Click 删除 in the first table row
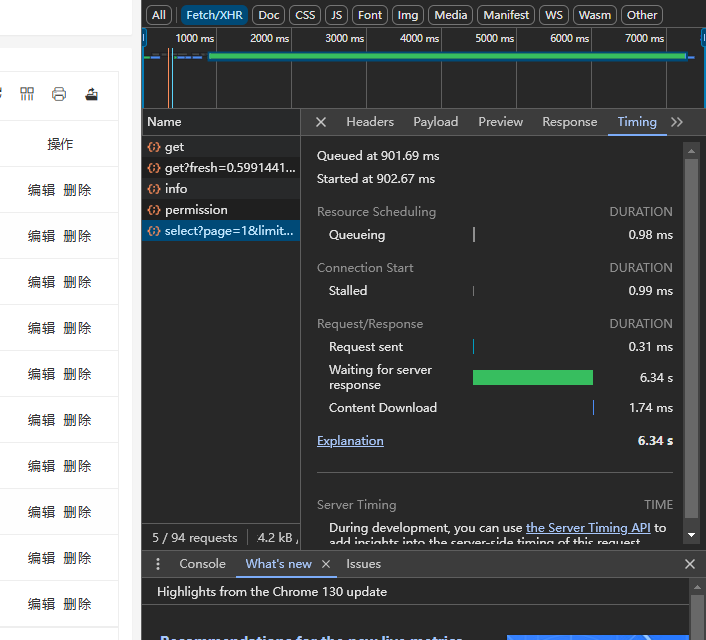The width and height of the screenshot is (706, 640). 77,190
